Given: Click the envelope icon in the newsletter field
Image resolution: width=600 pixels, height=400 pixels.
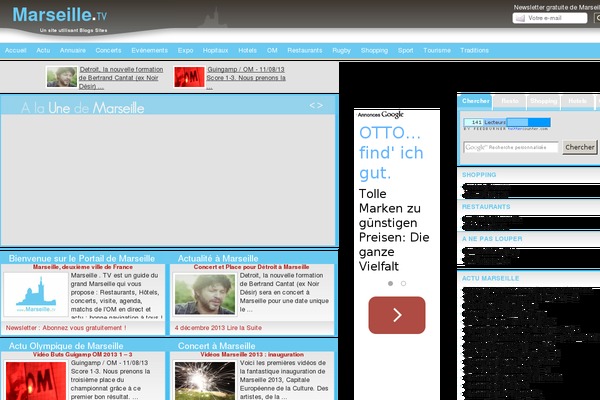Looking at the screenshot, I should tap(520, 18).
